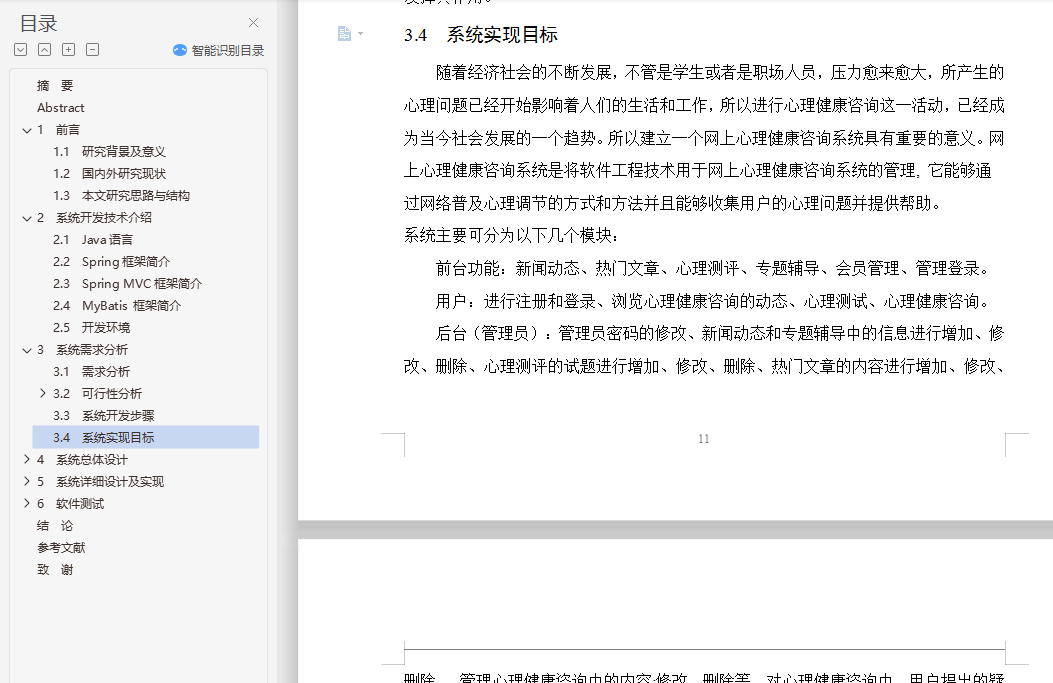Click the cloud icon beside 智能识别目录
Screen dimensions: 1053x683
(179, 50)
